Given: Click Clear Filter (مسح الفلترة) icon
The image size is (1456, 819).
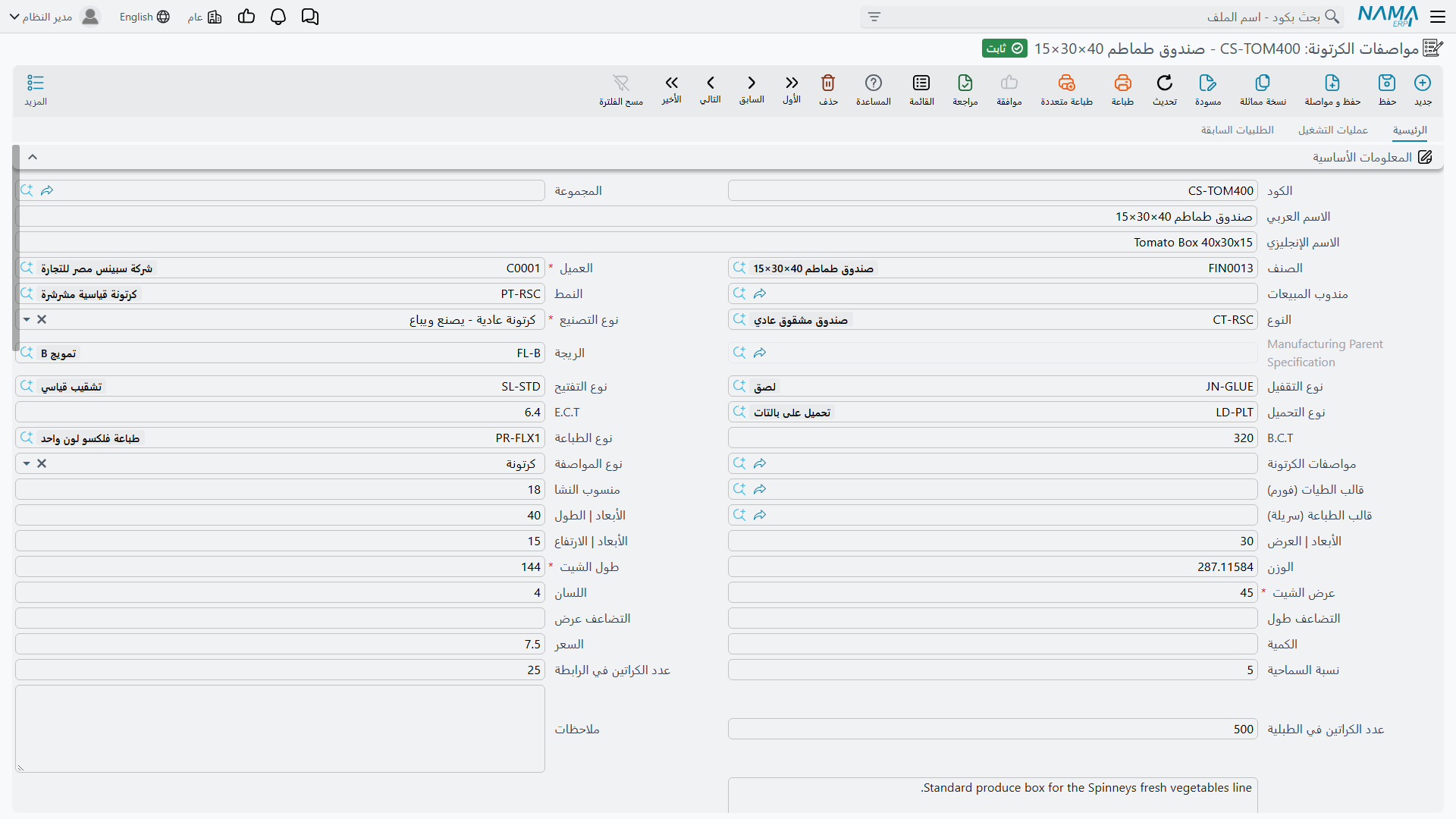Looking at the screenshot, I should point(621,83).
